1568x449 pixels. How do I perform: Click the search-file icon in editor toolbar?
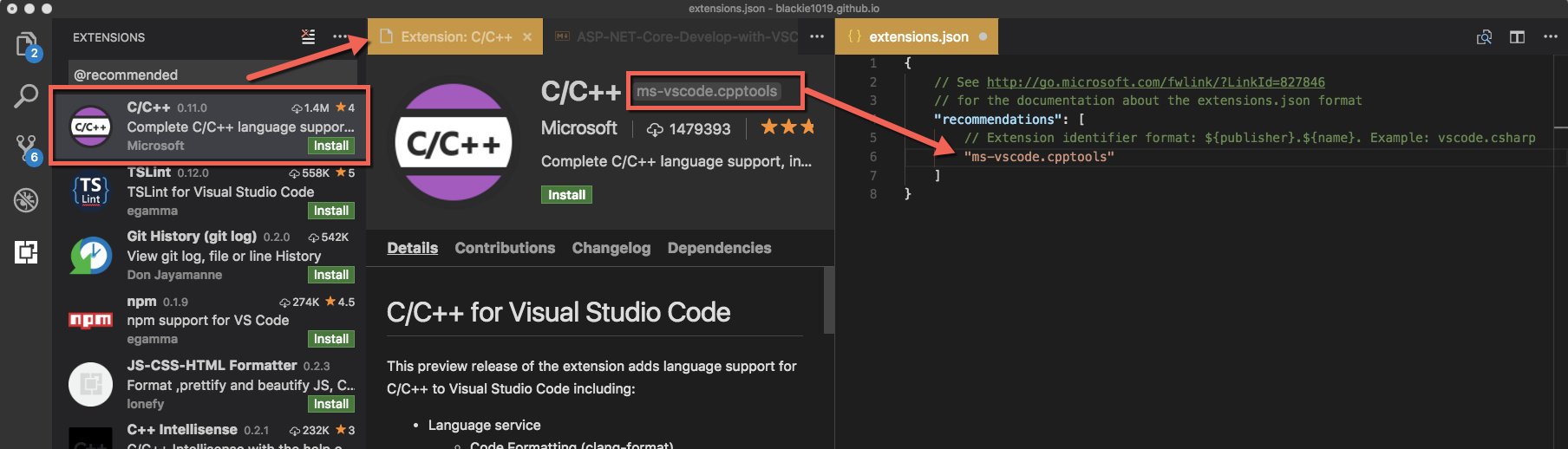point(1484,37)
